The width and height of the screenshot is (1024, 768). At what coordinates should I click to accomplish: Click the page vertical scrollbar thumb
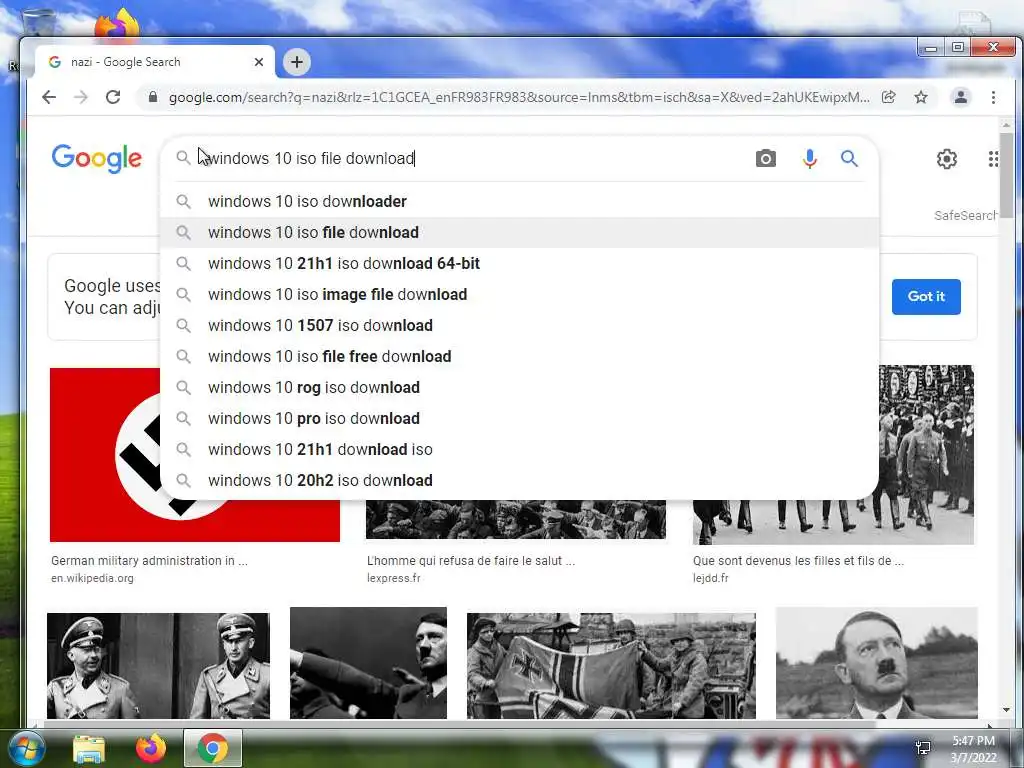1006,175
